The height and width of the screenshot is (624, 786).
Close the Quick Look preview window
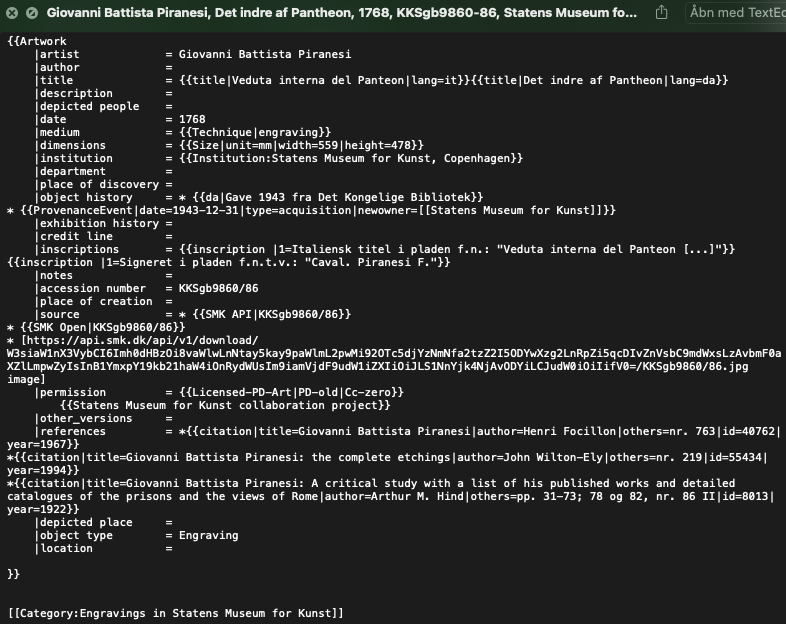click(12, 13)
